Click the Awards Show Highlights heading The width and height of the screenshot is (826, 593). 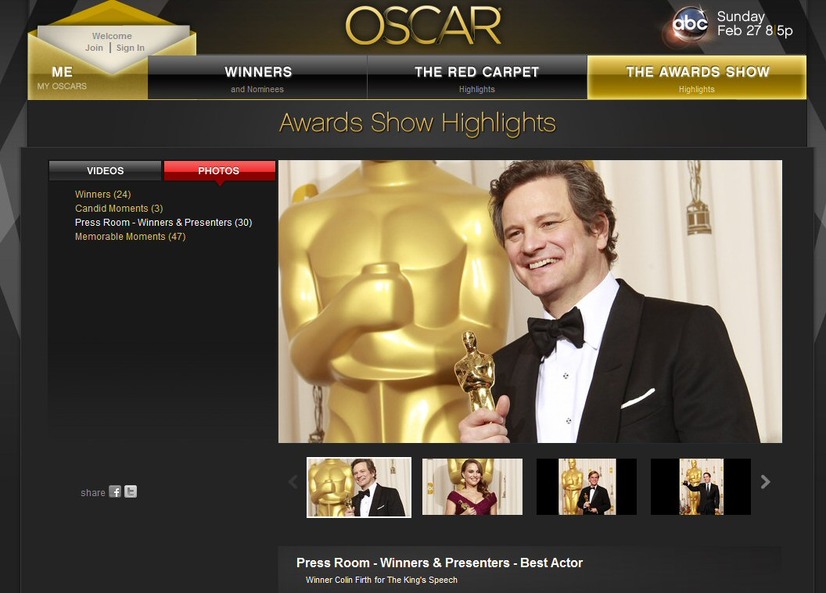pyautogui.click(x=417, y=123)
